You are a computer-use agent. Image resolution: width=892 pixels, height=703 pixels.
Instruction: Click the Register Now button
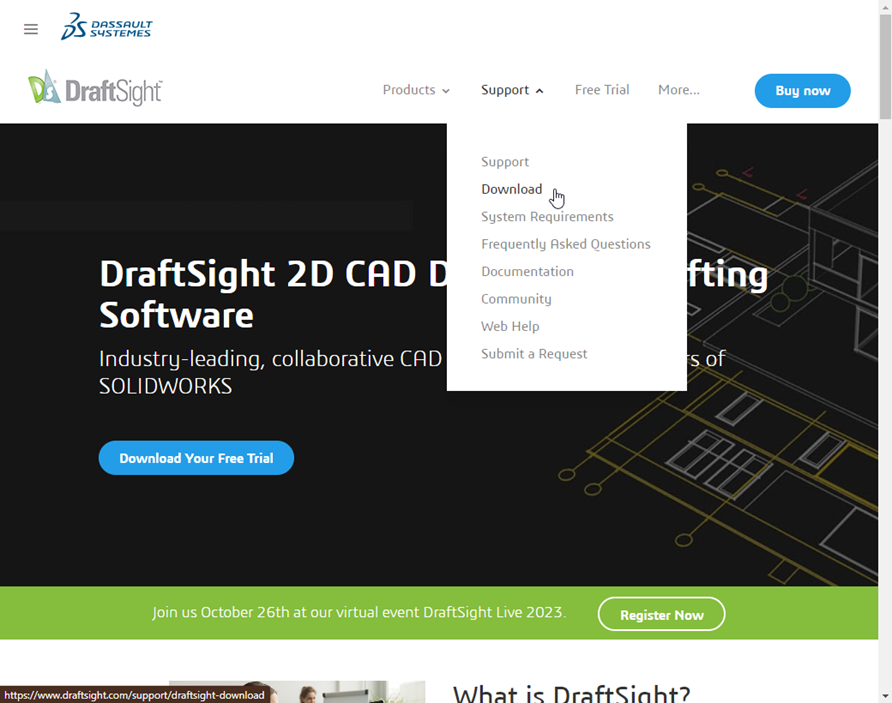coord(662,614)
